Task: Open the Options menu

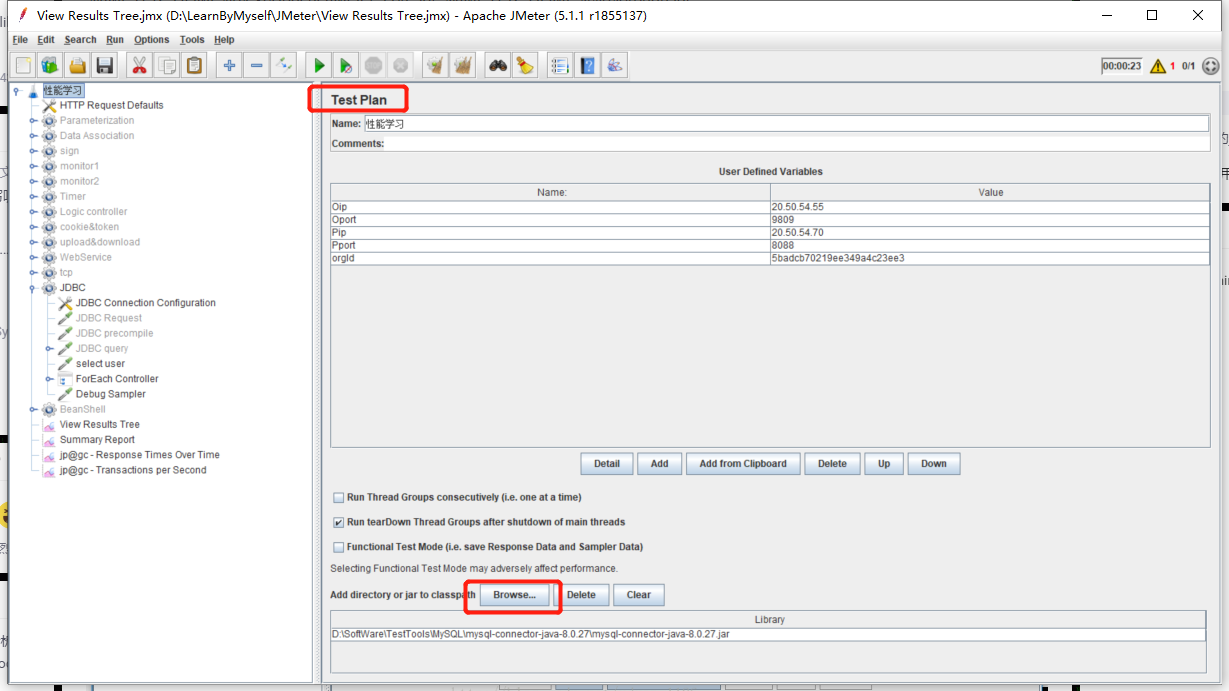Action: 152,40
